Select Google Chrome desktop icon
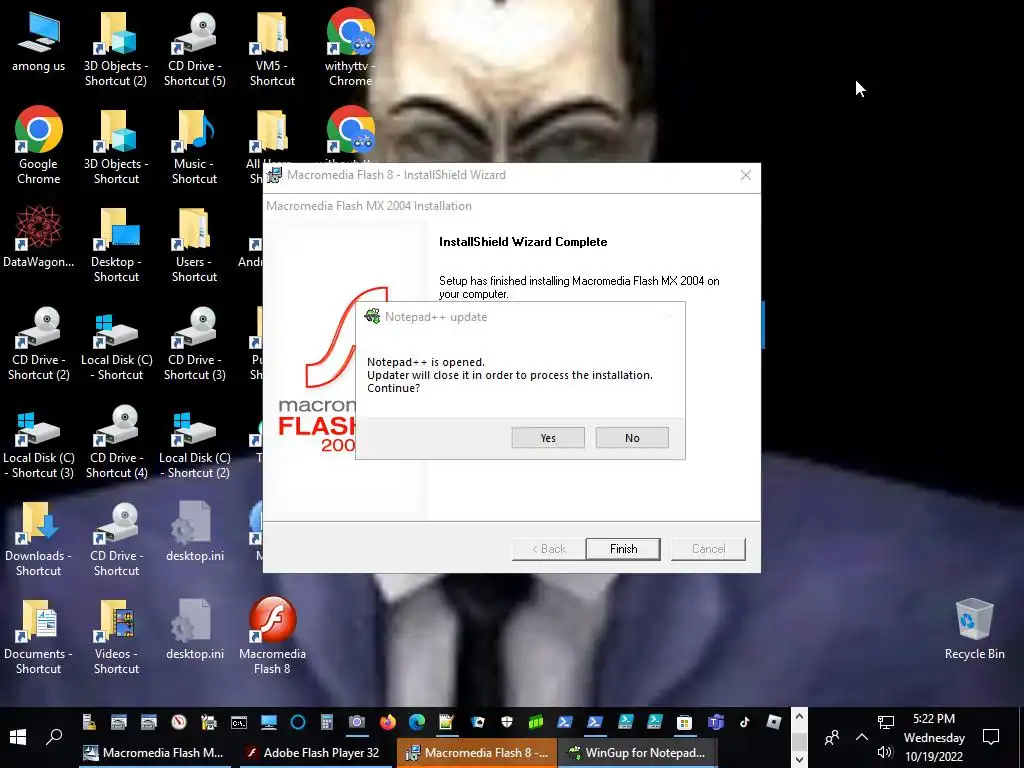1024x768 pixels. (39, 146)
